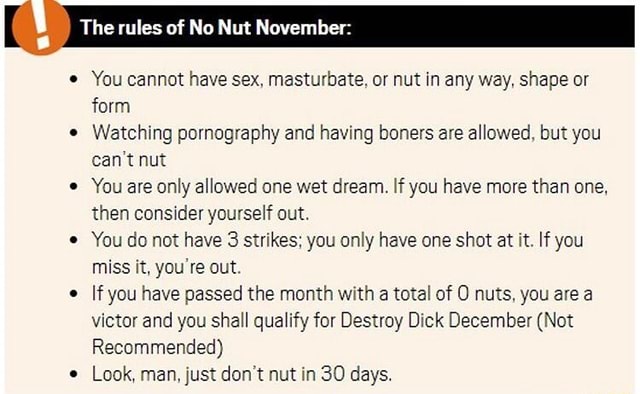The height and width of the screenshot is (394, 640).
Task: Click the bullet beside "Look, man" rule
Action: 74,374
